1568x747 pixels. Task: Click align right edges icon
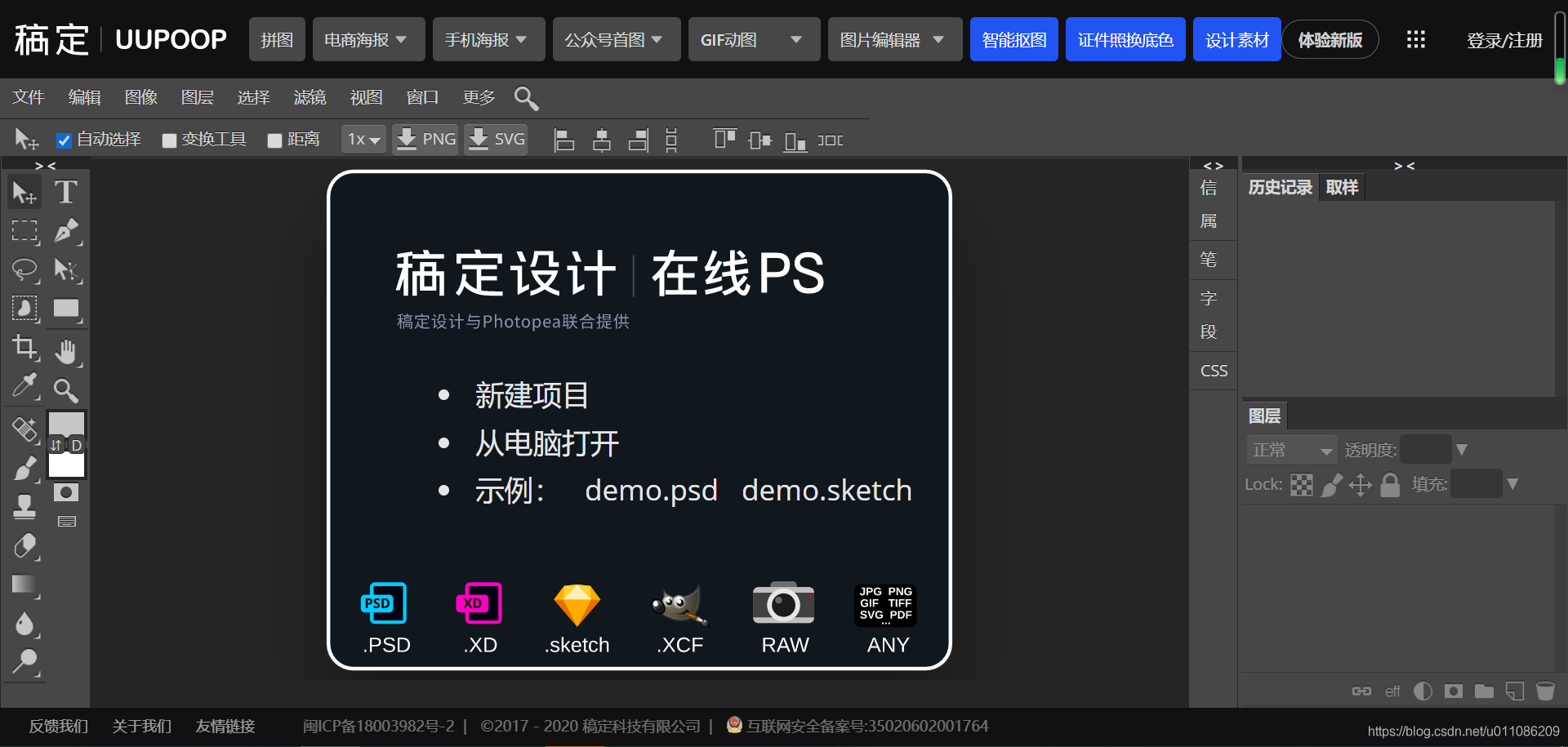pos(639,140)
